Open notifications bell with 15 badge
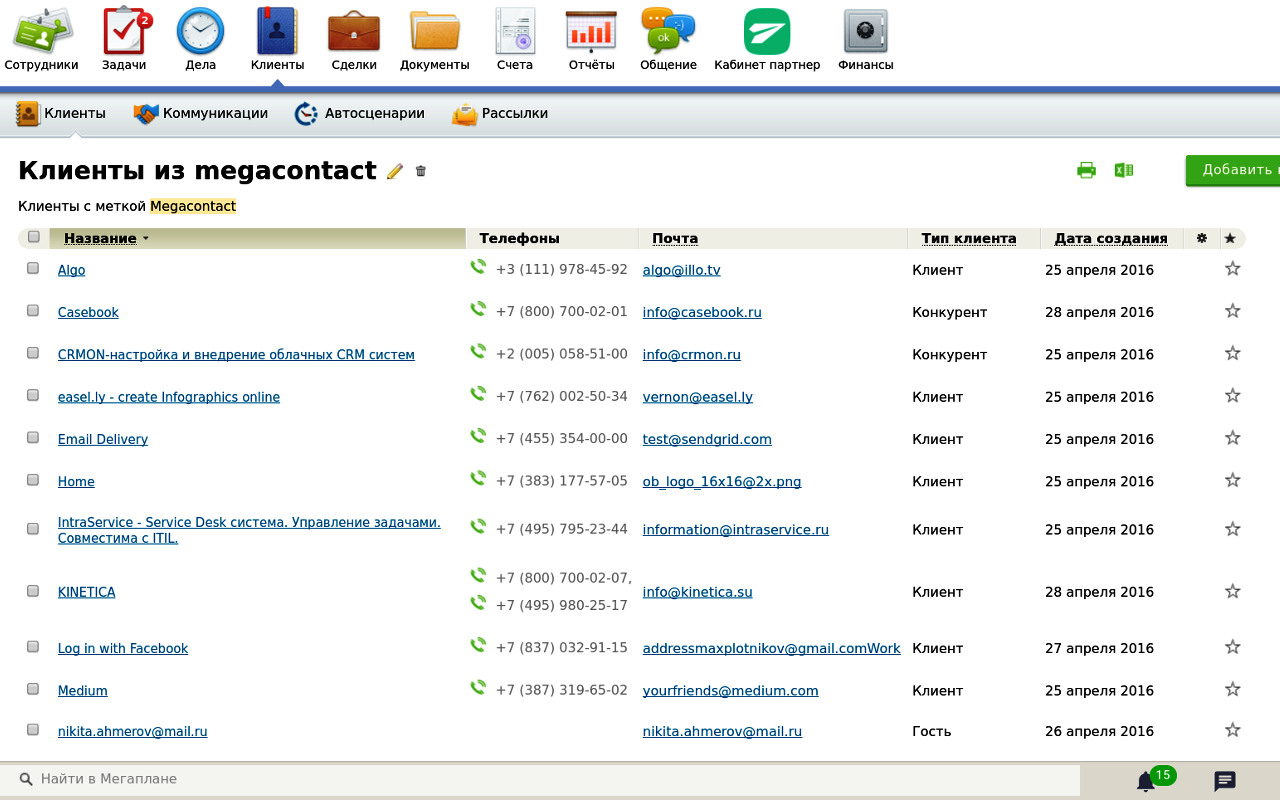Viewport: 1280px width, 800px height. pos(1146,781)
